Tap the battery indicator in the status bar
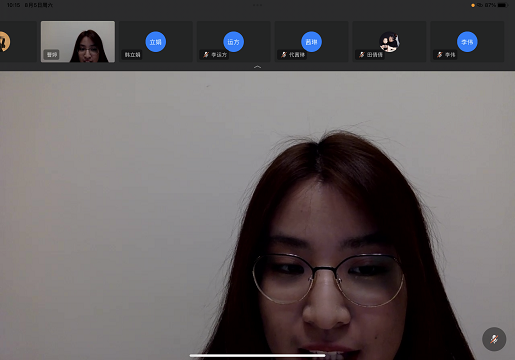The image size is (515, 360). 502,5
